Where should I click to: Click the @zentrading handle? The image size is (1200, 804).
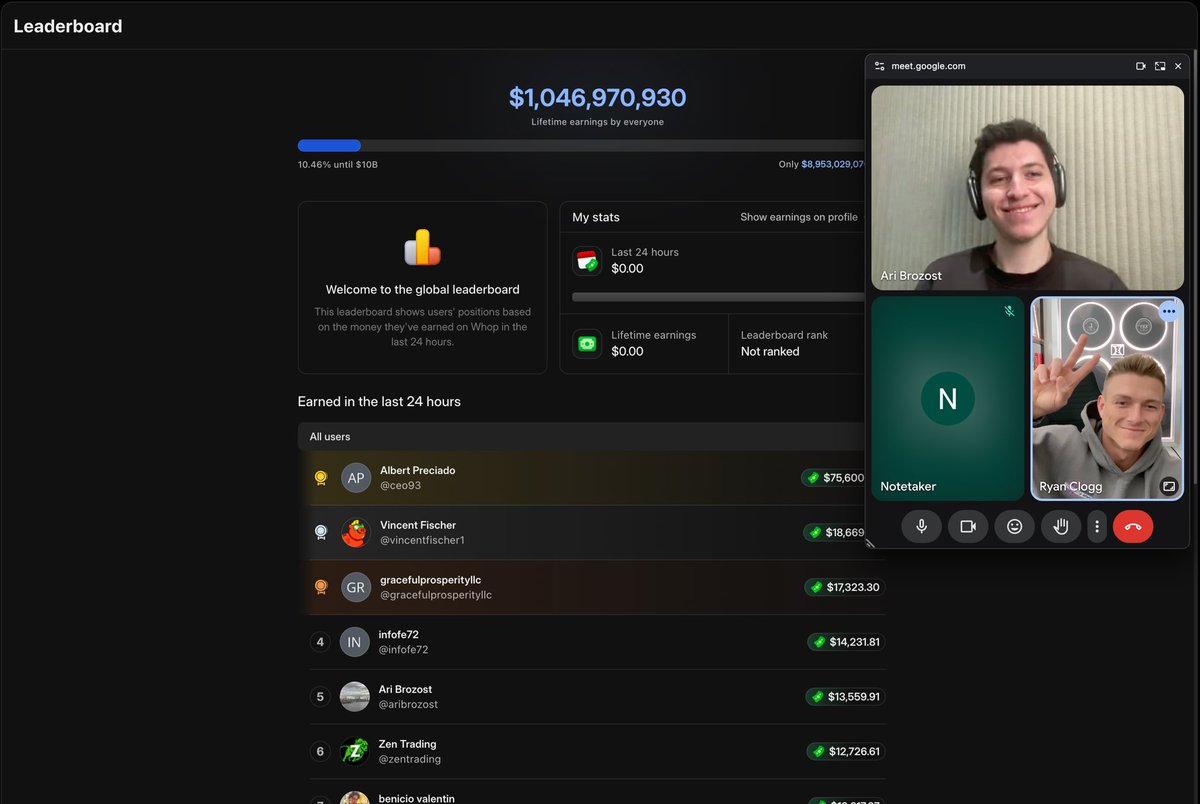pyautogui.click(x=409, y=759)
